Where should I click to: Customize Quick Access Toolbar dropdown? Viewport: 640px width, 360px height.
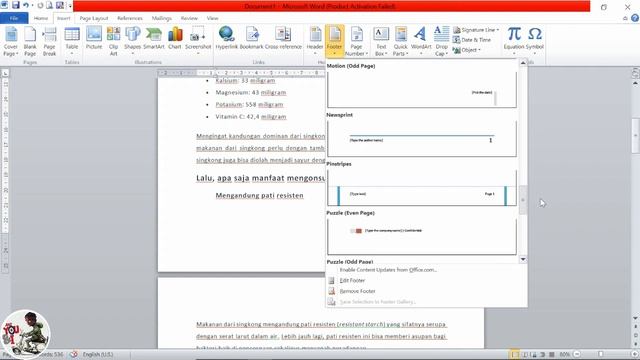[70, 6]
